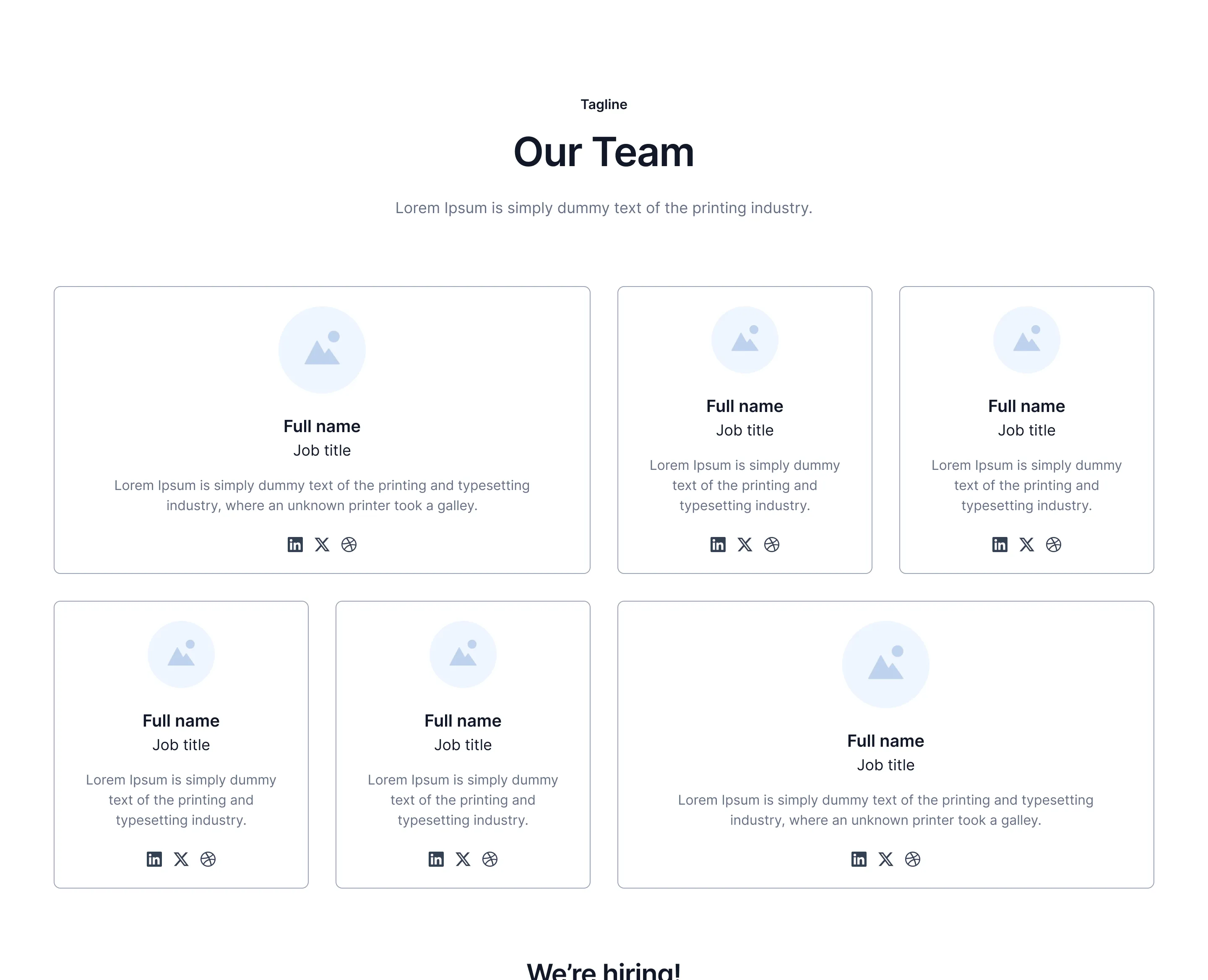Click LinkedIn icon in top-row middle card
This screenshot has width=1208, height=980.
pyautogui.click(x=718, y=544)
